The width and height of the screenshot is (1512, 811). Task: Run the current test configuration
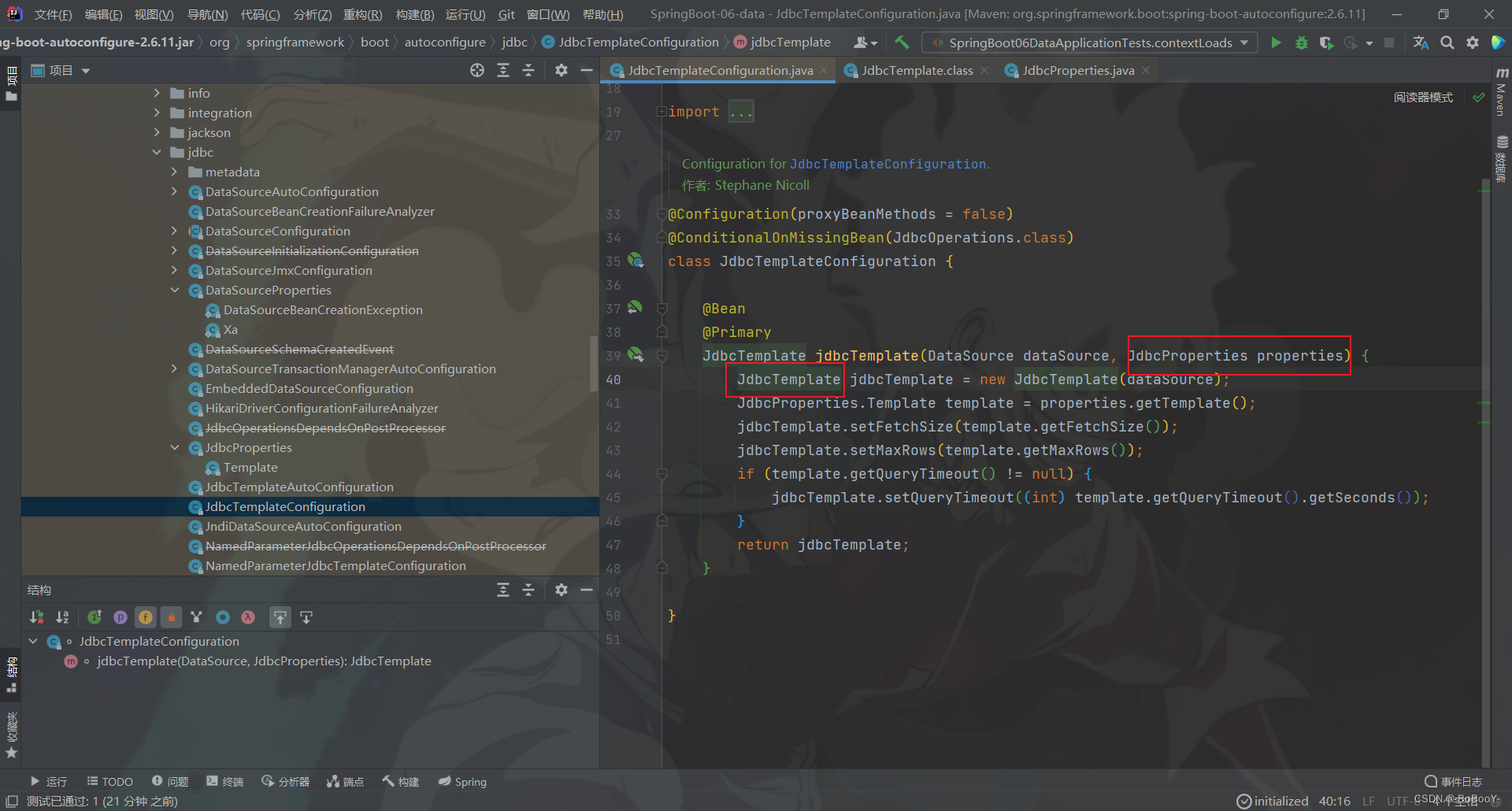1276,43
